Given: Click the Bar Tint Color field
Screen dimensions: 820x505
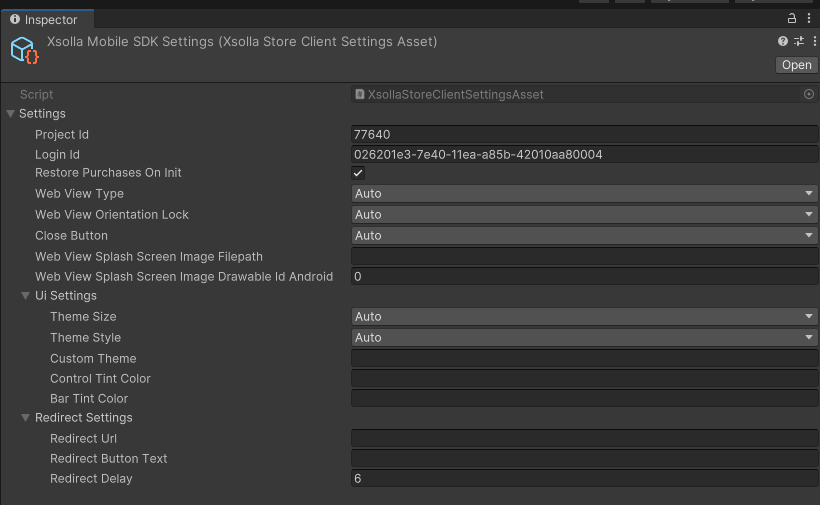Looking at the screenshot, I should click(585, 398).
